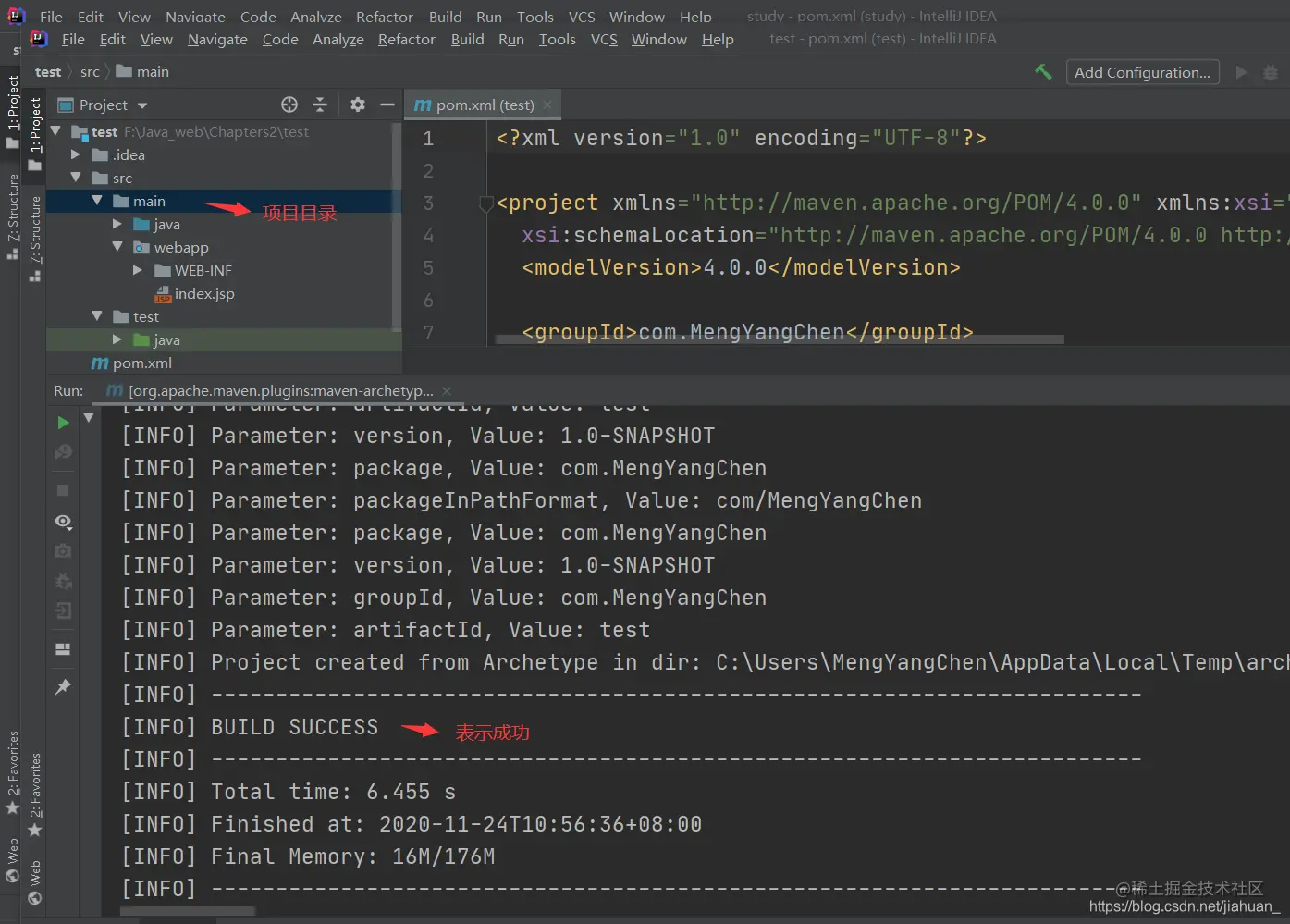Image resolution: width=1290 pixels, height=924 pixels.
Task: Hide the Project panel with the minus icon
Action: pos(387,105)
